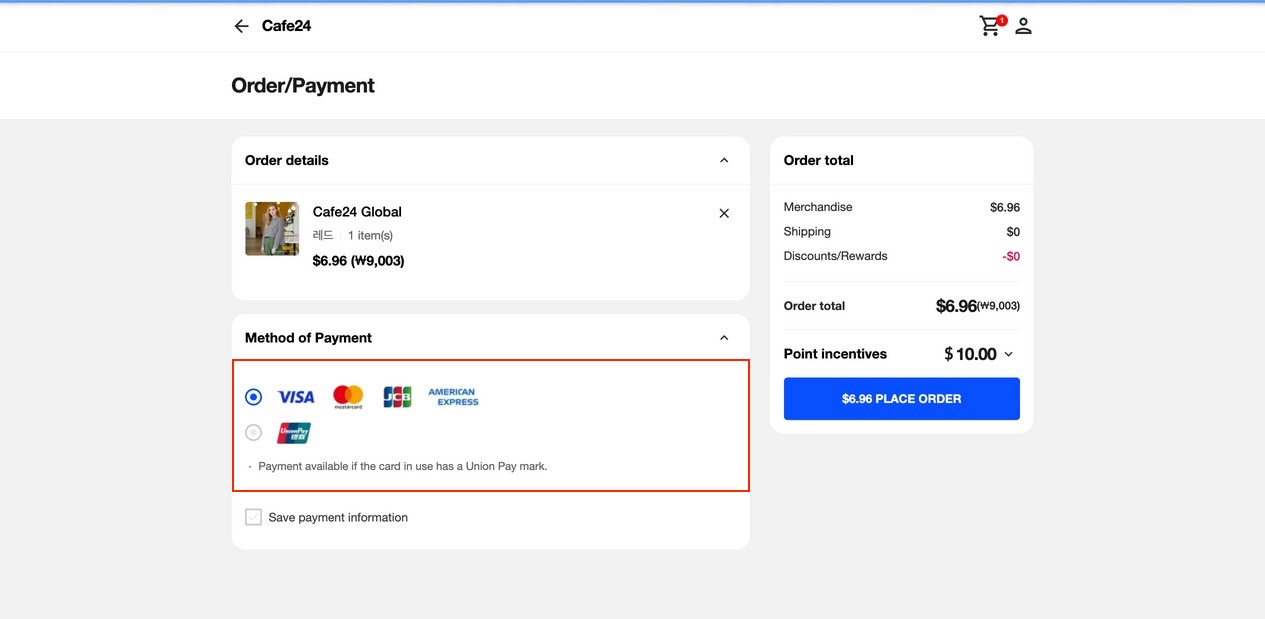The image size is (1265, 619).
Task: Click the $6.96 PLACE ORDER button
Action: (902, 399)
